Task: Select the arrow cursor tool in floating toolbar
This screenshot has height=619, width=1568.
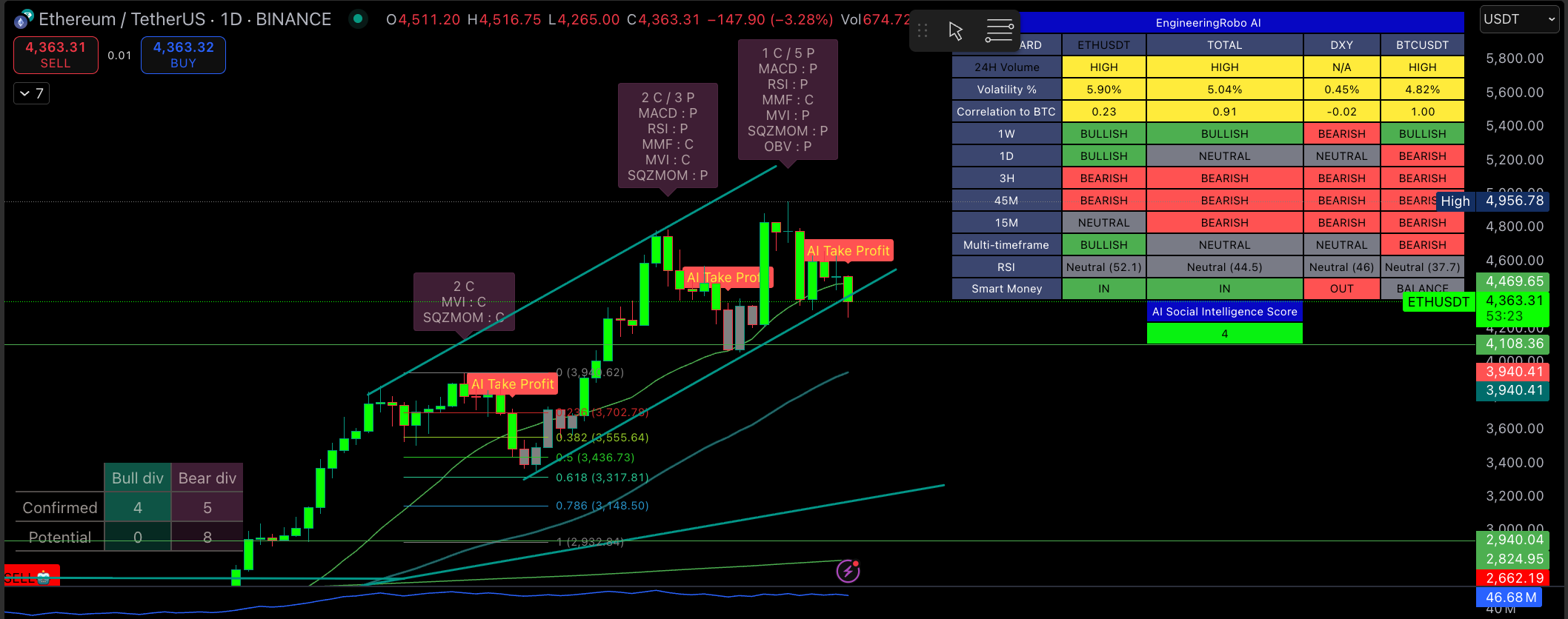Action: click(x=956, y=31)
